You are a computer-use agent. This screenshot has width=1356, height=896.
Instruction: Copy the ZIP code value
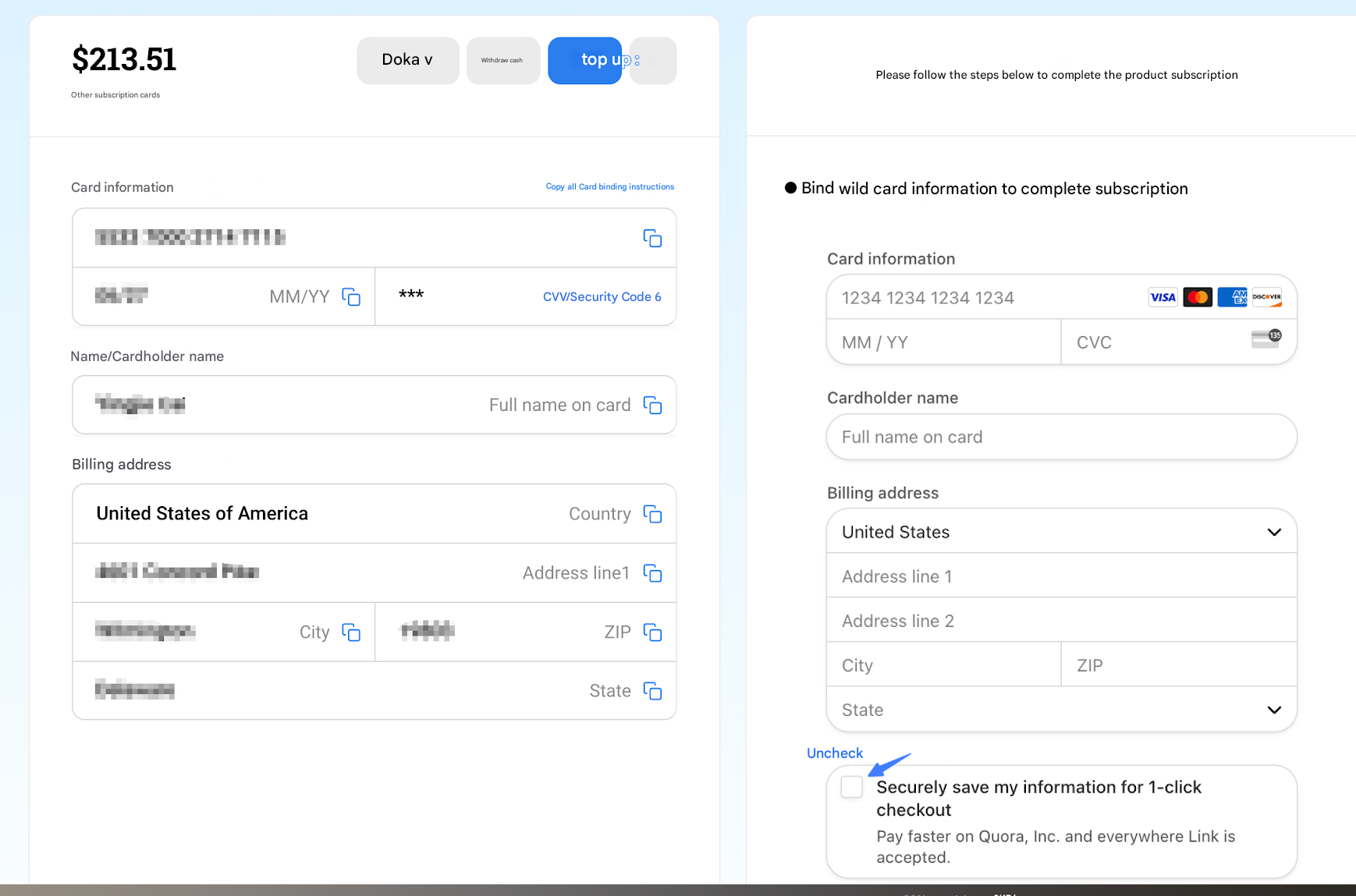pyautogui.click(x=652, y=632)
